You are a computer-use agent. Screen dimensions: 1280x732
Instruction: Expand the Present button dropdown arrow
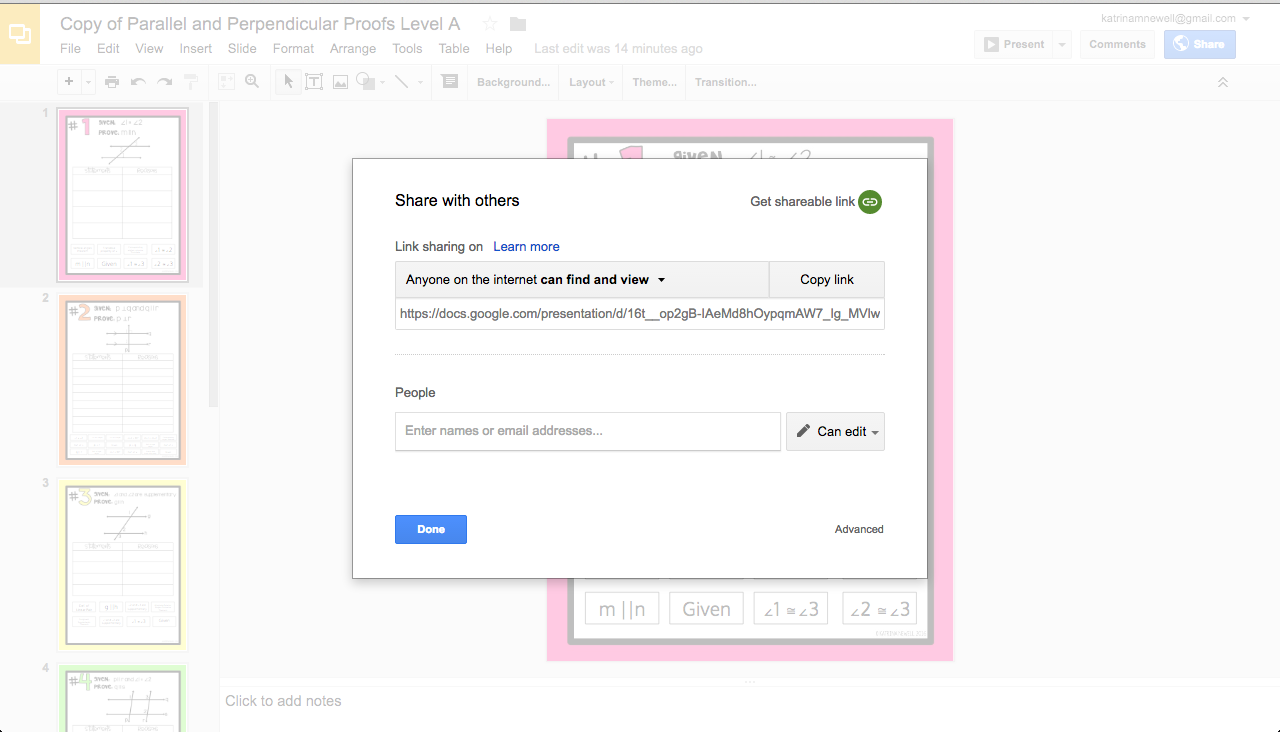1060,43
